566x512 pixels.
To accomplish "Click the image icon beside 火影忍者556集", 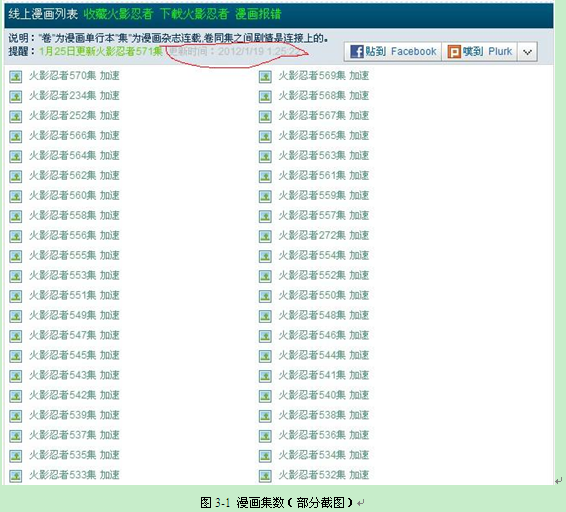I will point(16,236).
